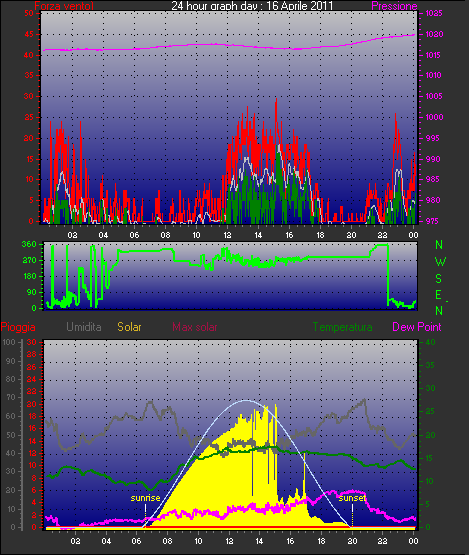Click pressure axis value 1020
Screen dimensions: 469x555
434,34
